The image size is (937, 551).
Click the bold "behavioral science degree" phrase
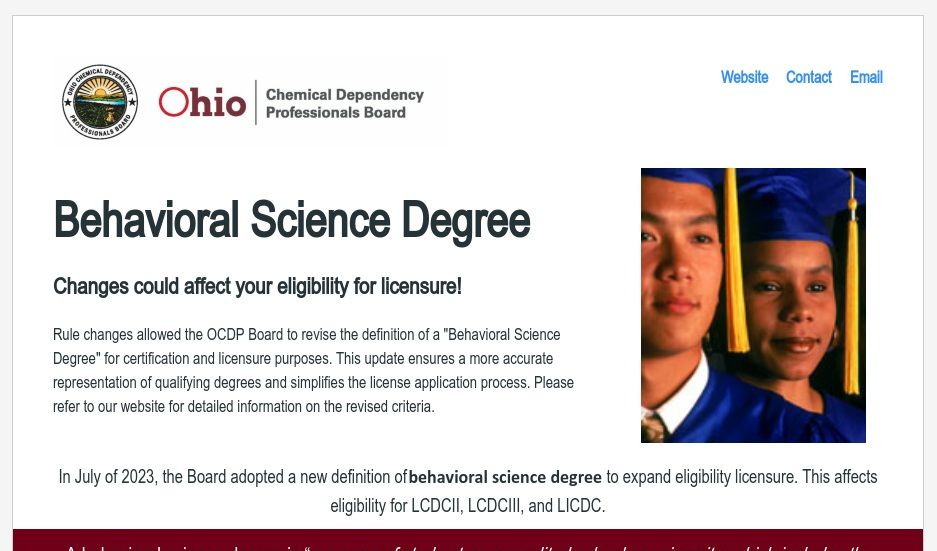[x=505, y=477]
